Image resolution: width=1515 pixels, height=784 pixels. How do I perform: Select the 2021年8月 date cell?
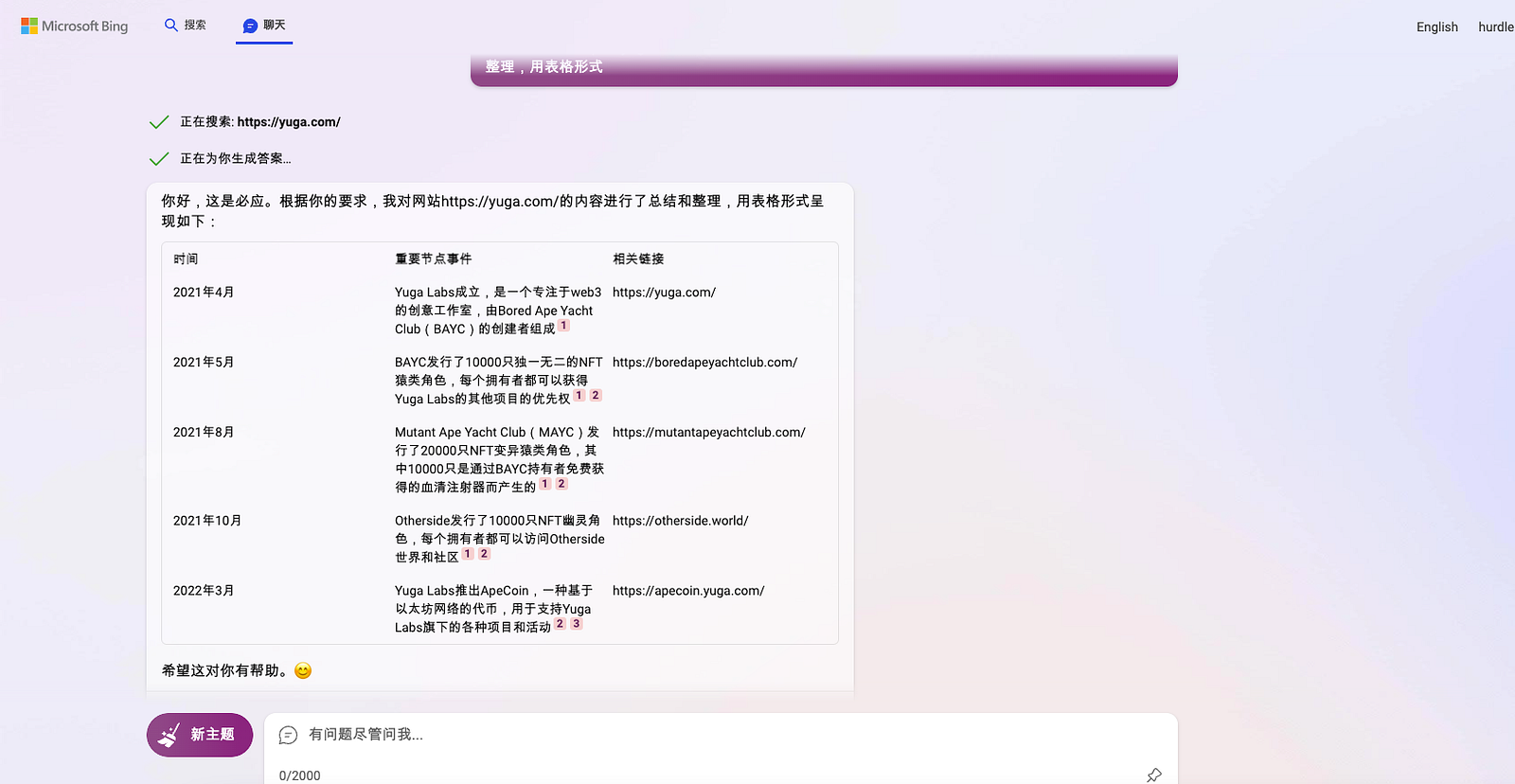204,433
